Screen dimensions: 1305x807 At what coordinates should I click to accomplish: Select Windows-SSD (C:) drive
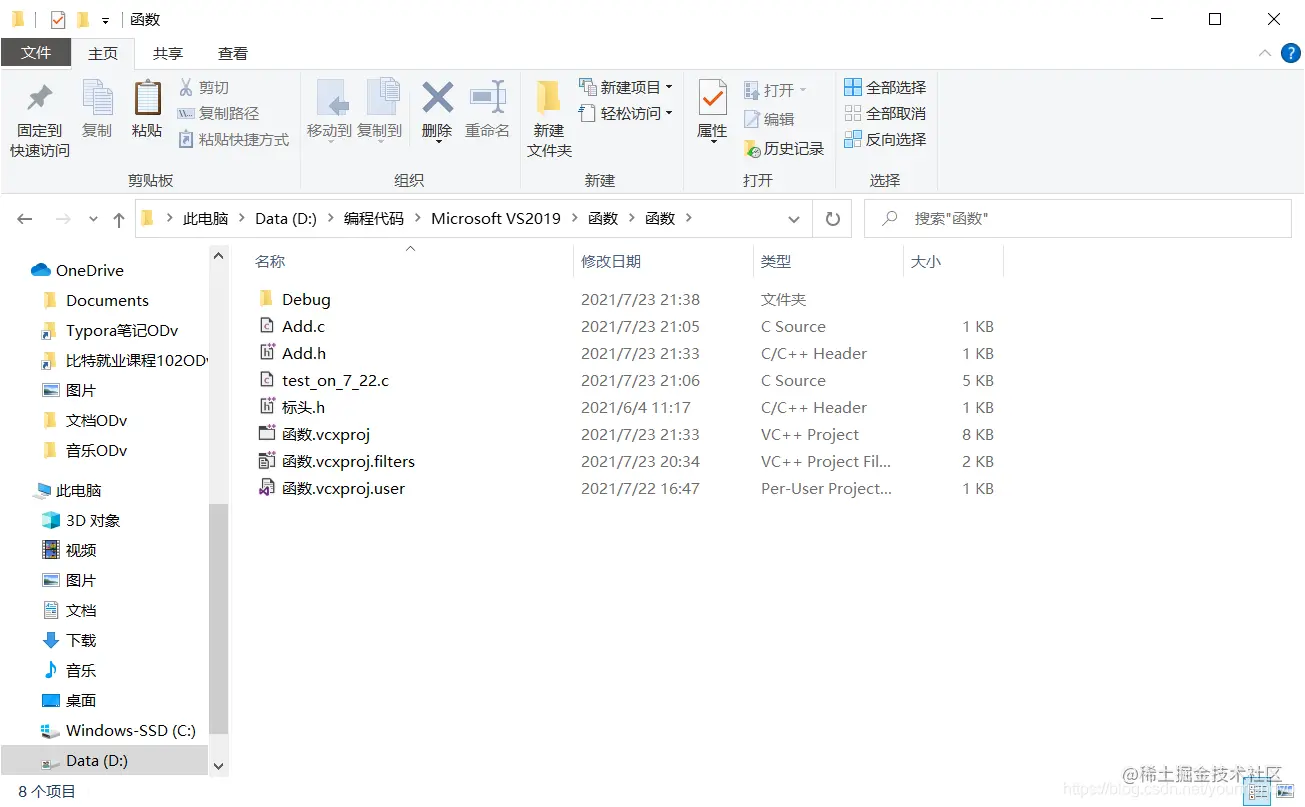tap(118, 731)
